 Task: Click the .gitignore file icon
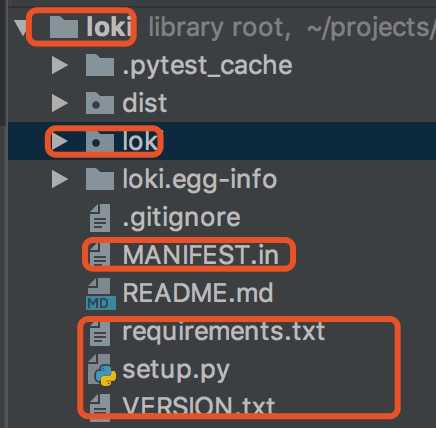click(x=100, y=218)
